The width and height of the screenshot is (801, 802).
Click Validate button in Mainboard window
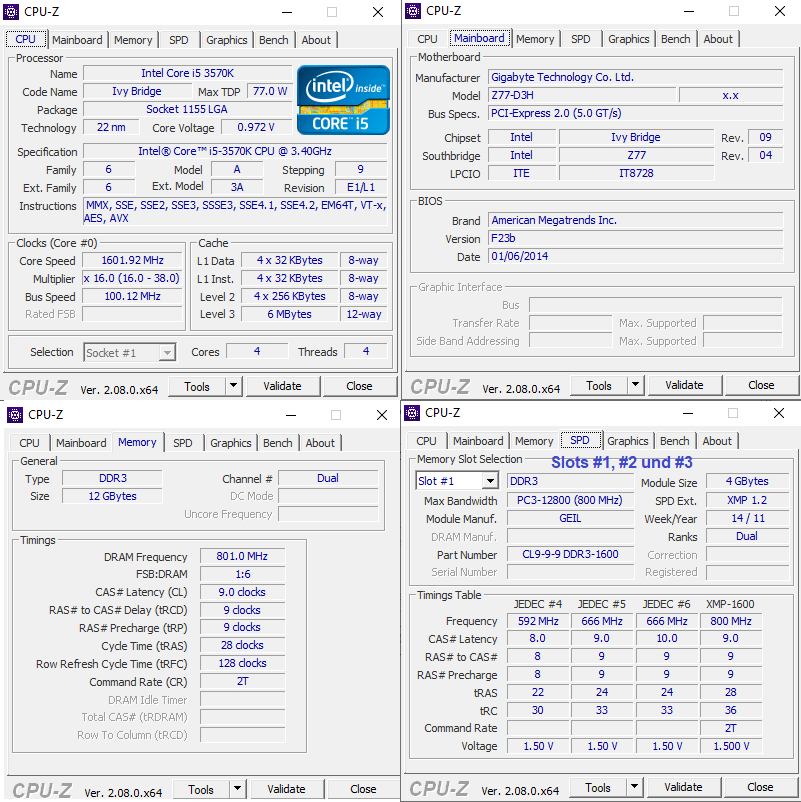[684, 385]
